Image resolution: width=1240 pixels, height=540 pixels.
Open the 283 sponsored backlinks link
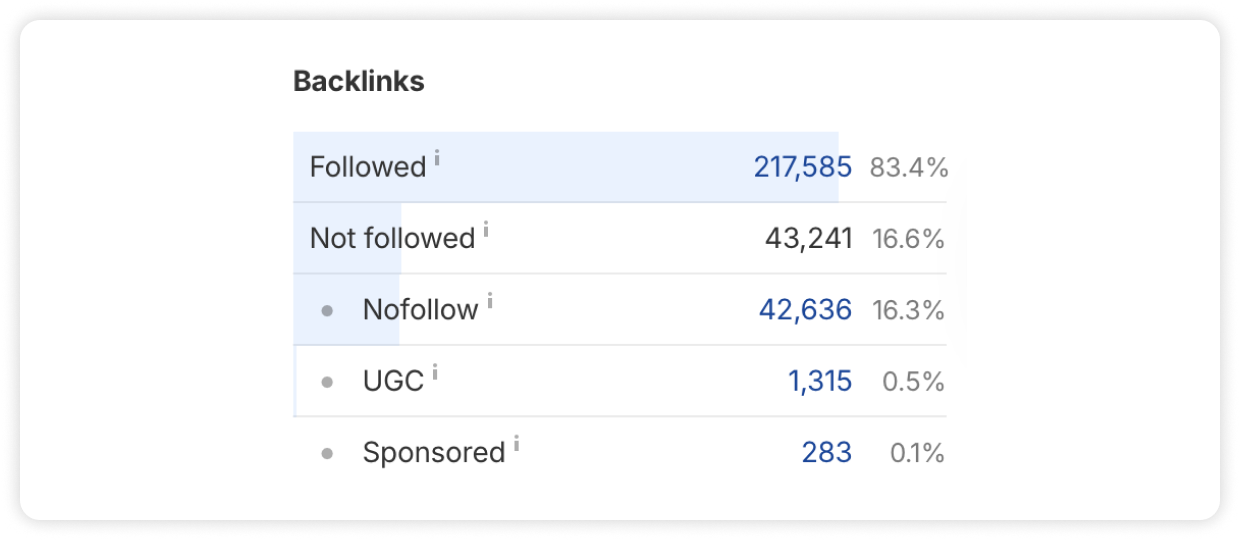(826, 453)
